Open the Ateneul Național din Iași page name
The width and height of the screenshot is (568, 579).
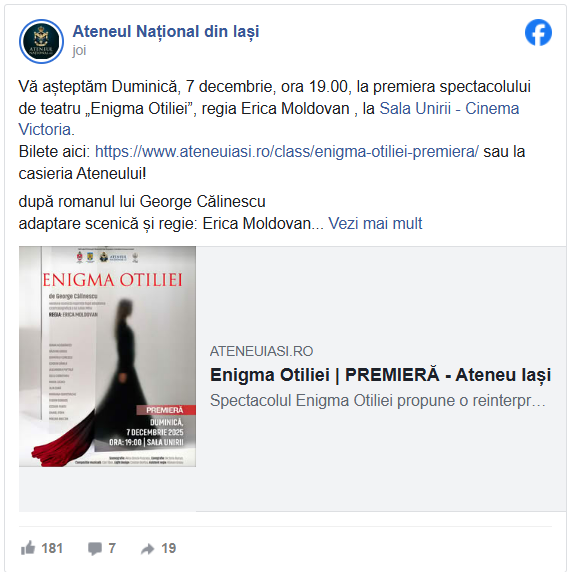pyautogui.click(x=166, y=32)
